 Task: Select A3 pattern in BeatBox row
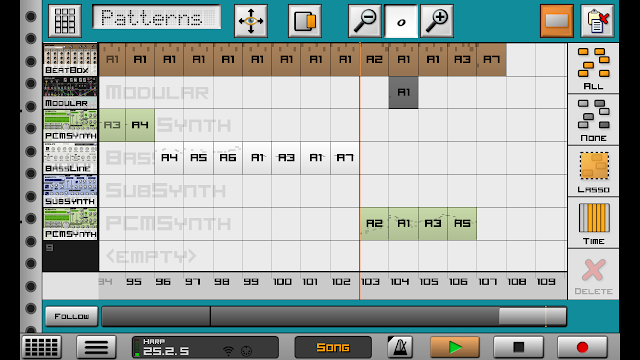pyautogui.click(x=462, y=60)
